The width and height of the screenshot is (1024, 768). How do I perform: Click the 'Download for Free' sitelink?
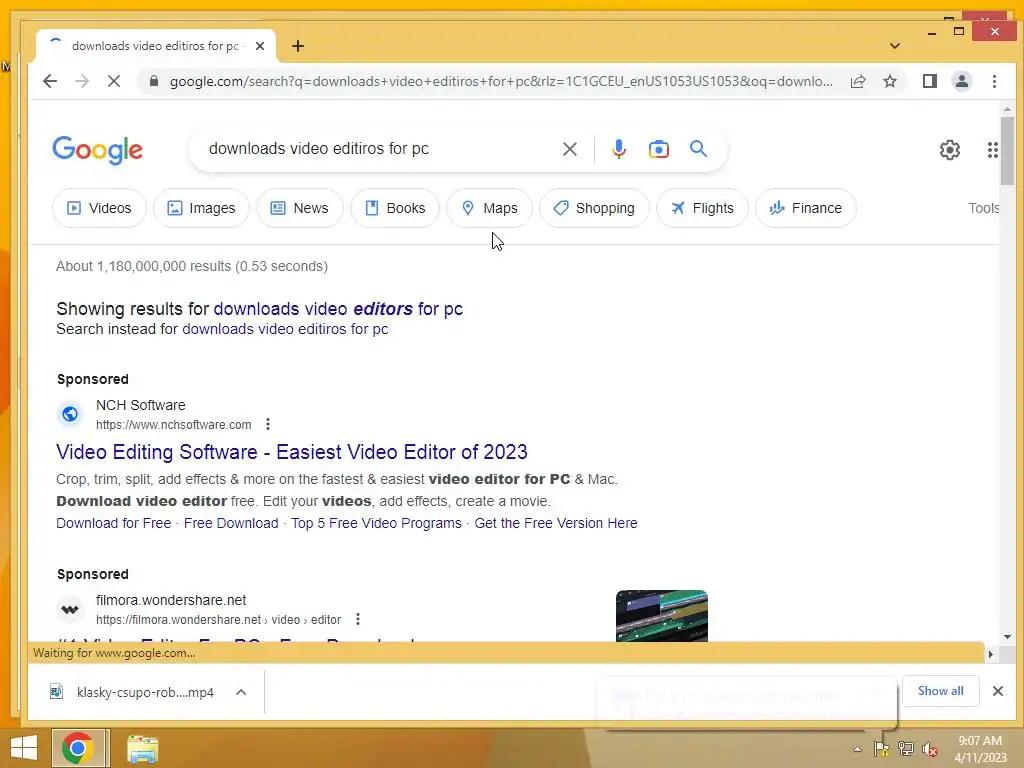tap(114, 523)
